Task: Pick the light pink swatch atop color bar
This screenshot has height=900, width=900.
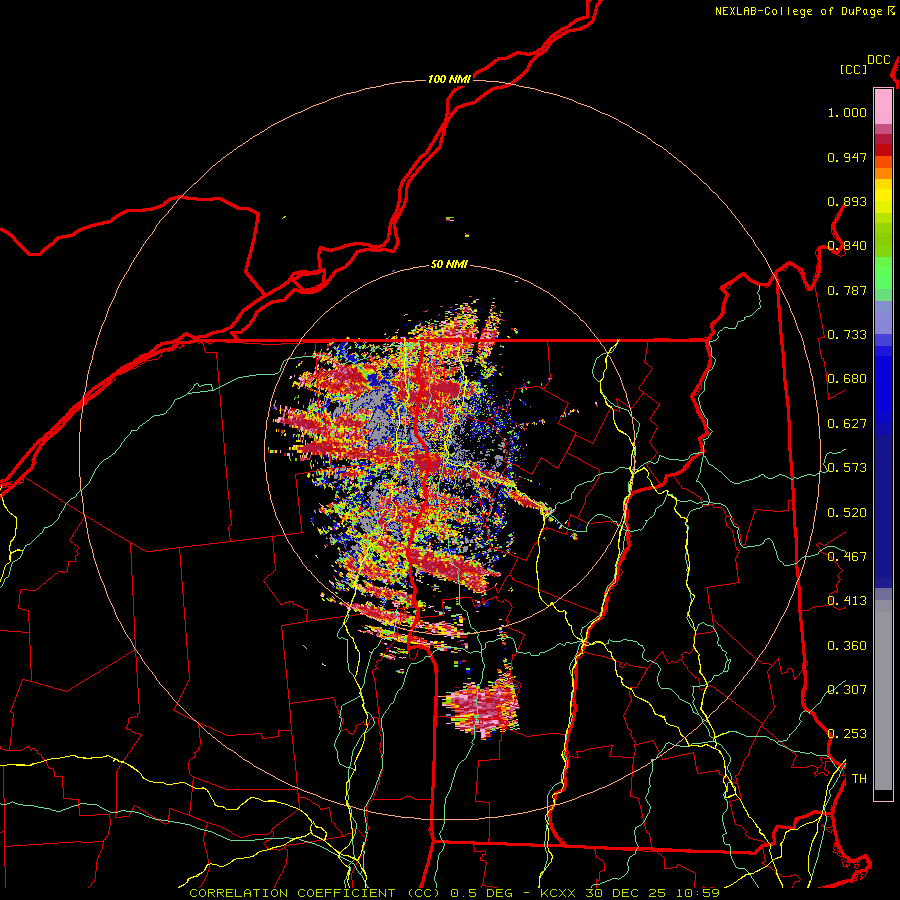Action: pos(883,107)
